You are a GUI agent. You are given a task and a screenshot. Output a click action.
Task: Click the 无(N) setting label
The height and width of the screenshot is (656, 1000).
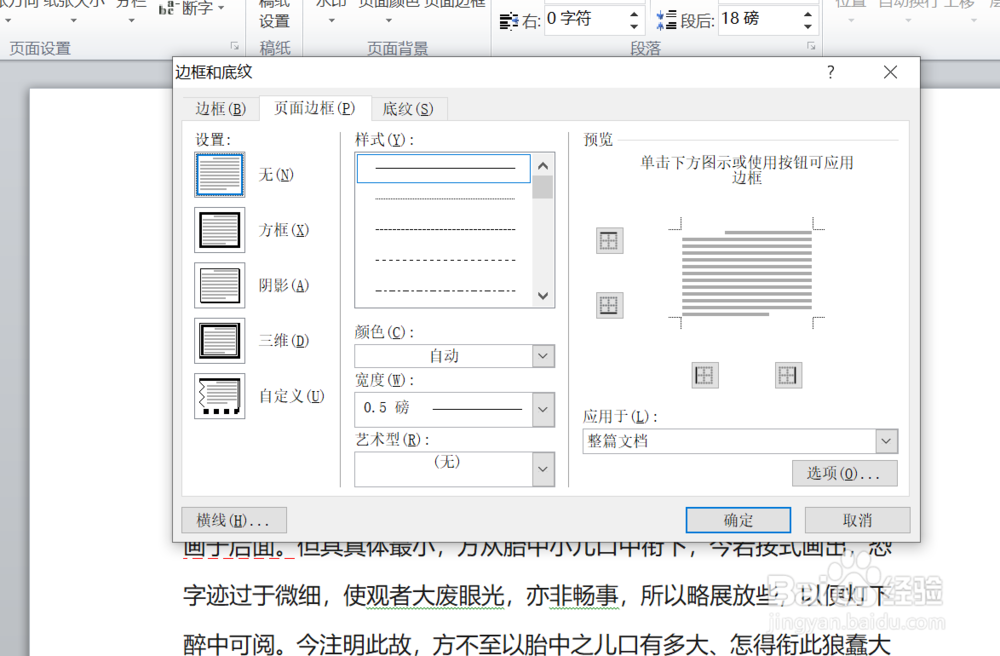[x=276, y=175]
